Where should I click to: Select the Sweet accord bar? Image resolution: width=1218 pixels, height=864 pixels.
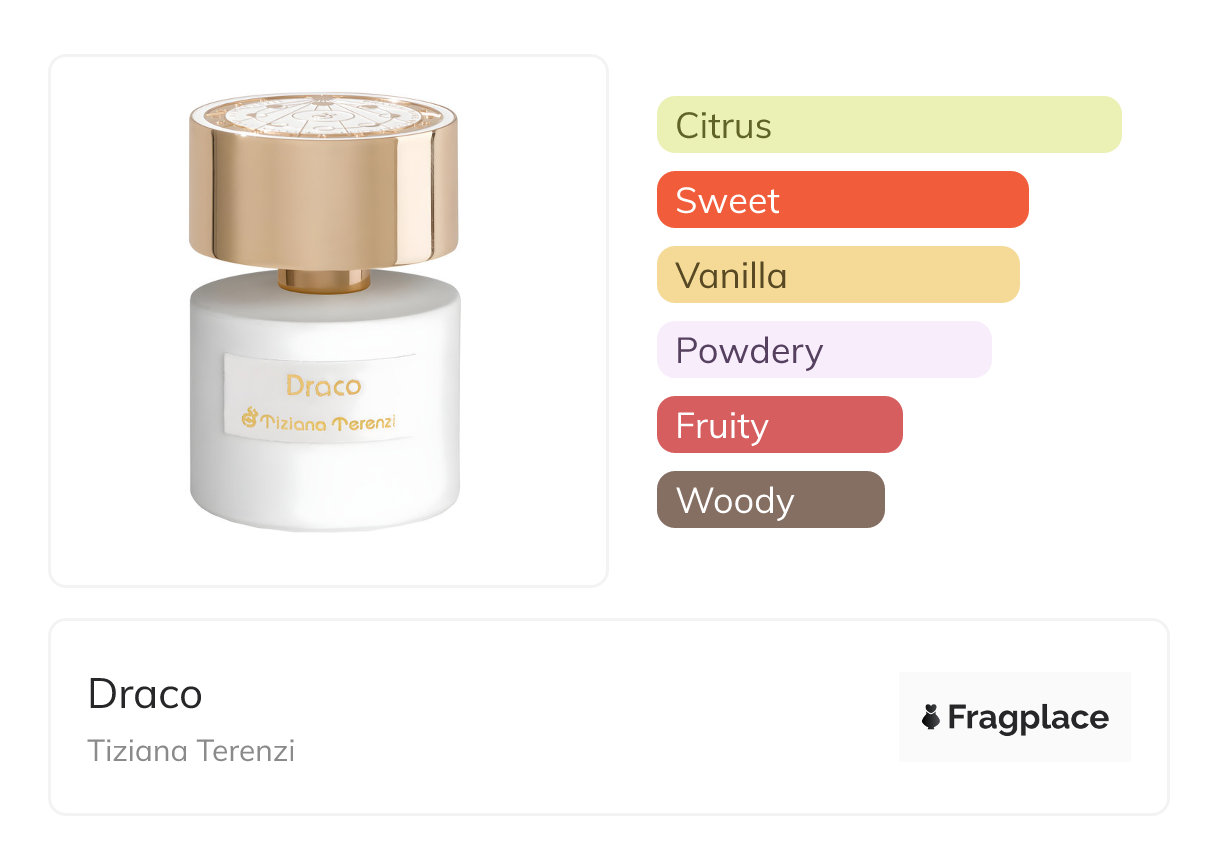point(843,200)
